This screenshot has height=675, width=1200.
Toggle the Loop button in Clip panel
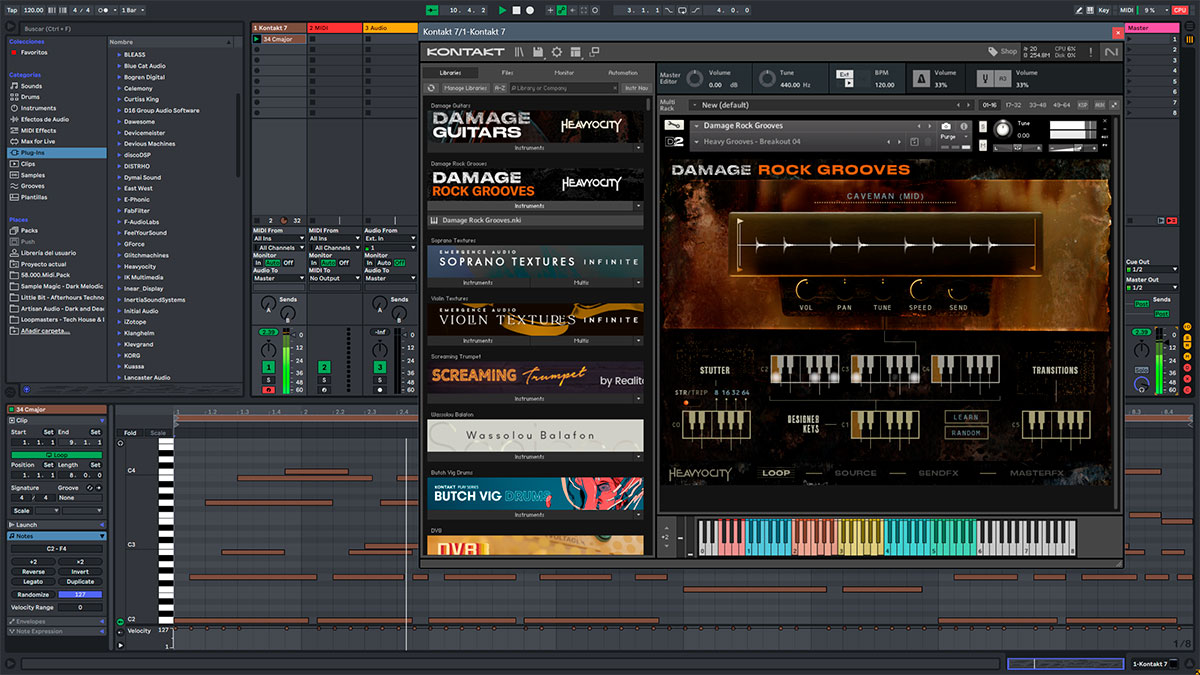(x=56, y=454)
